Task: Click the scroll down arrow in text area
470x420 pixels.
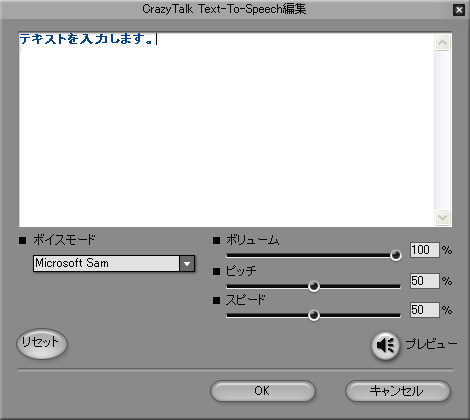Action: point(443,218)
